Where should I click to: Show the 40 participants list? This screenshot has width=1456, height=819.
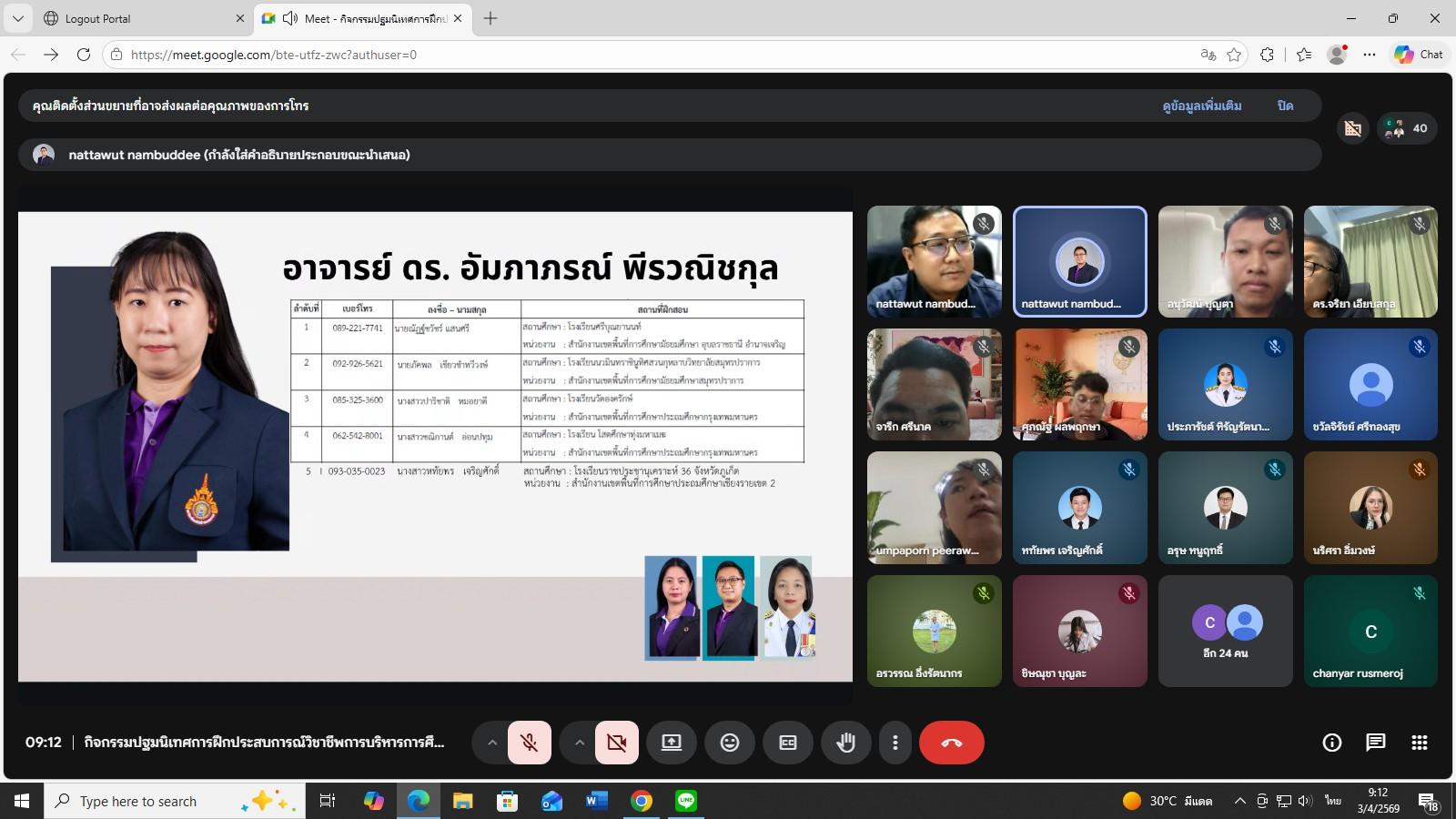tap(1407, 128)
